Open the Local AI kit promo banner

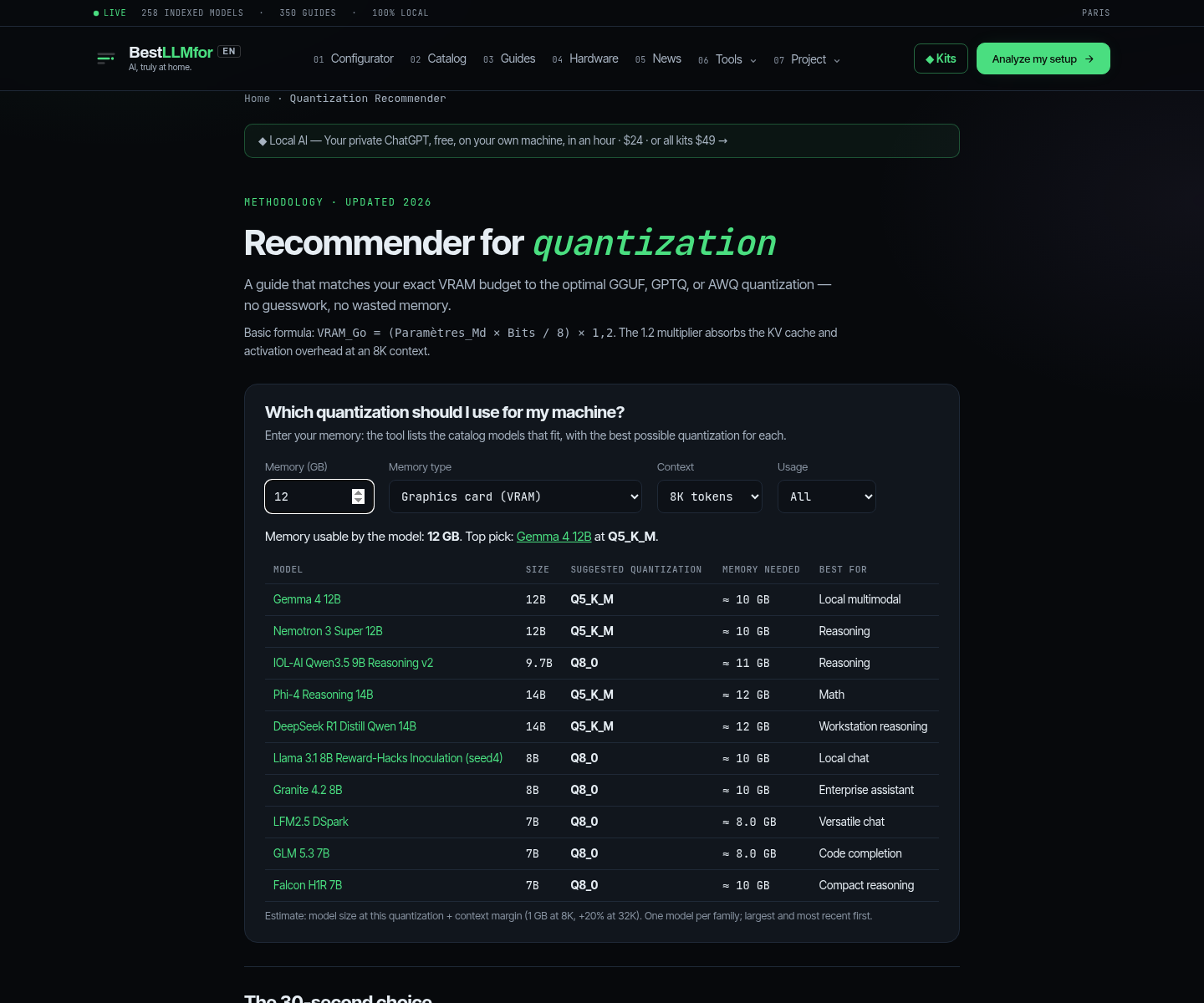[x=601, y=140]
